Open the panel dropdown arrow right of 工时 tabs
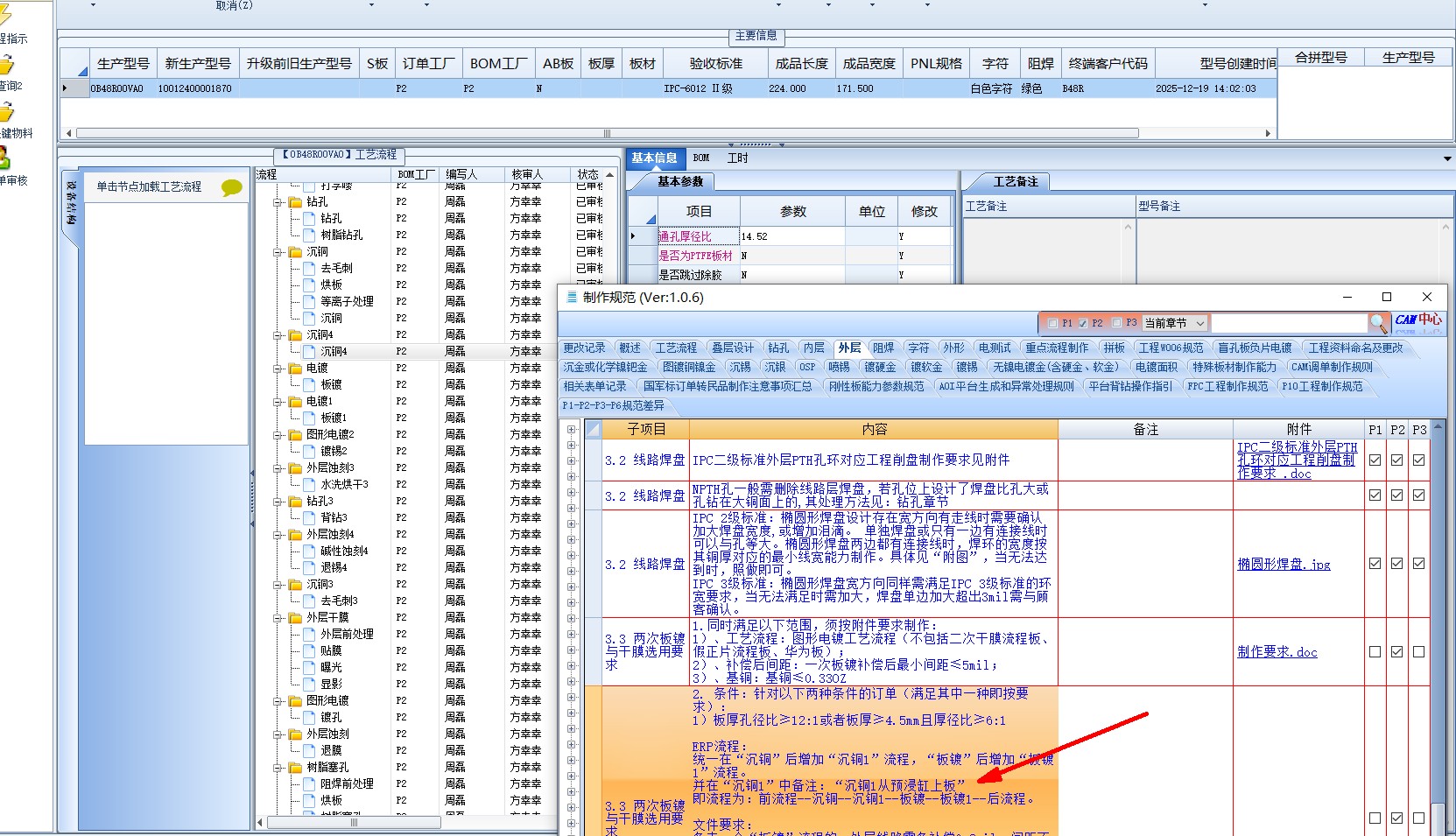 tap(1447, 158)
